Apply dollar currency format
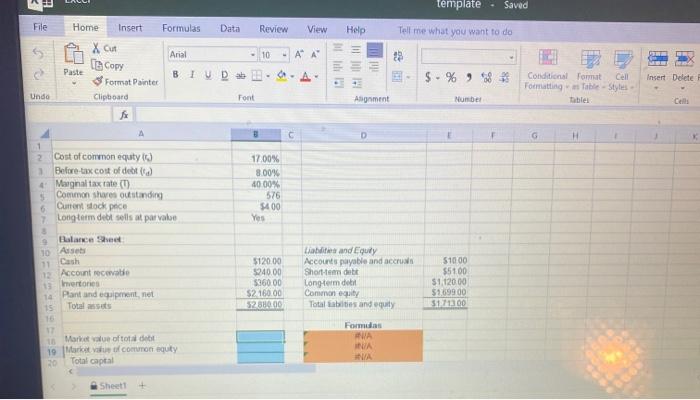This screenshot has height=400, width=700. (x=429, y=78)
